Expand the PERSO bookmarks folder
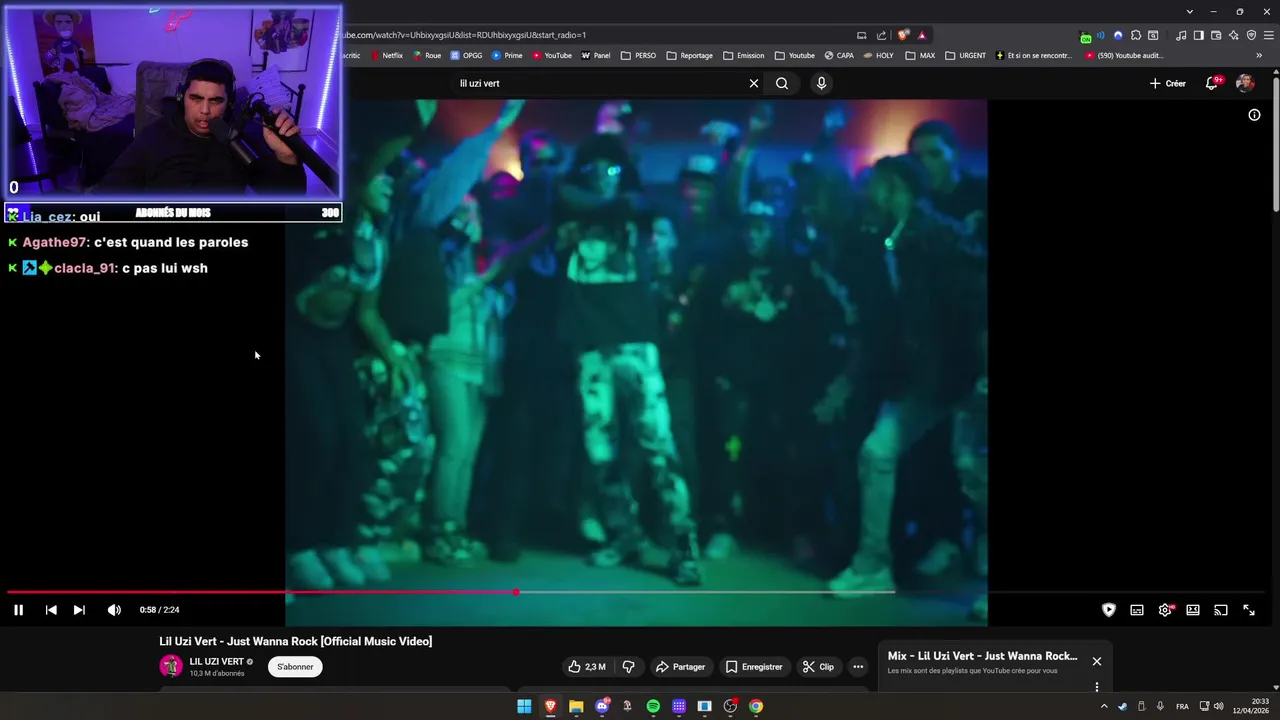 point(639,56)
